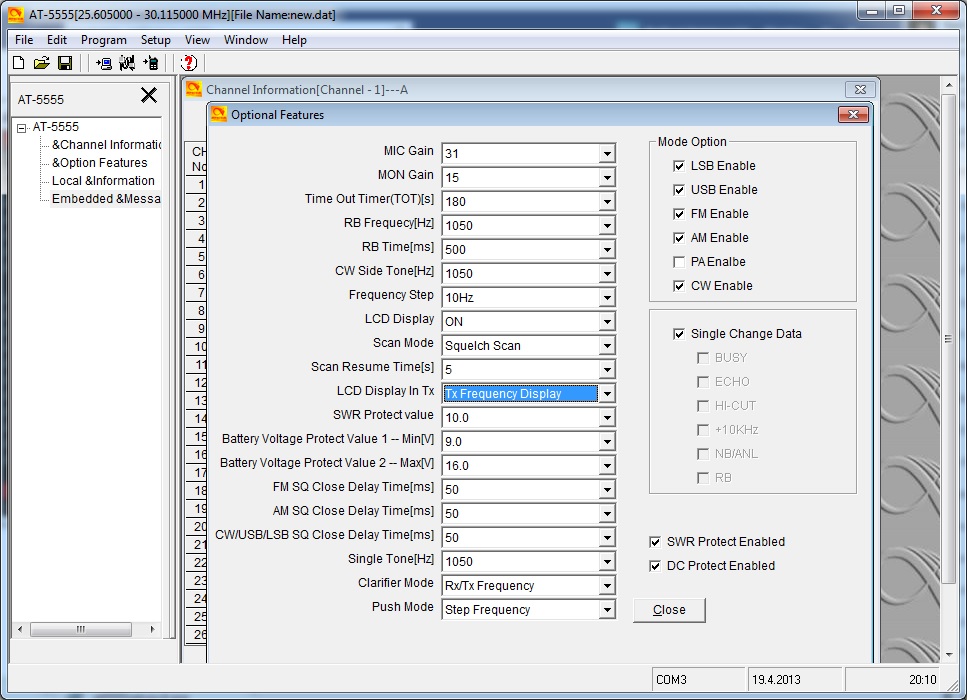This screenshot has height=700, width=967.
Task: Click the read-from-radio to computer icon
Action: [104, 63]
